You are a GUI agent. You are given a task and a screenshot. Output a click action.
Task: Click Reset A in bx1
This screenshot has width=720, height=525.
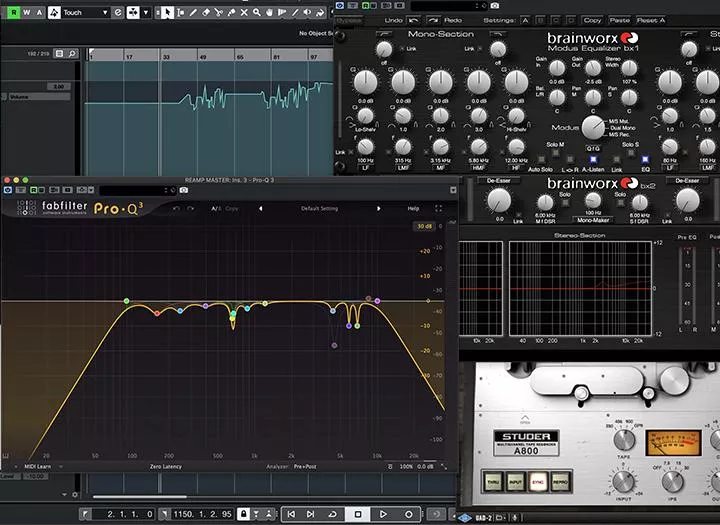pos(651,20)
